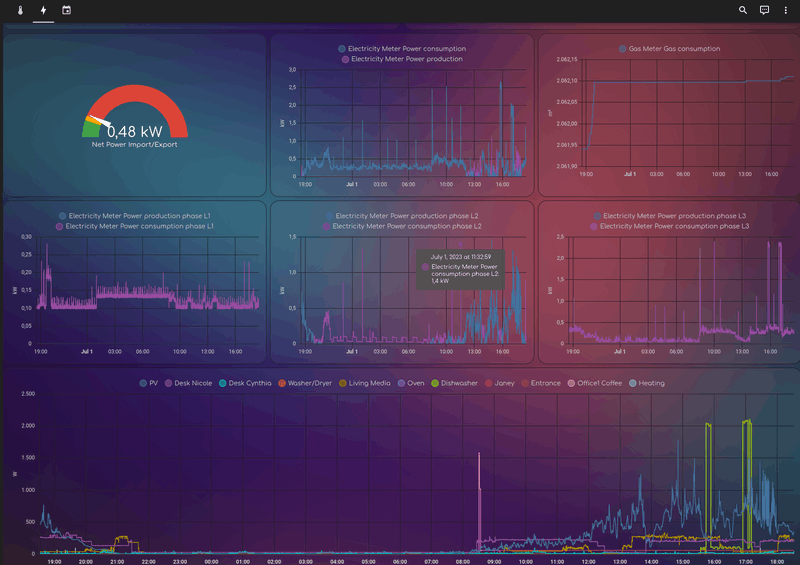Image resolution: width=800 pixels, height=565 pixels.
Task: Toggle the PV series in legend
Action: point(148,383)
